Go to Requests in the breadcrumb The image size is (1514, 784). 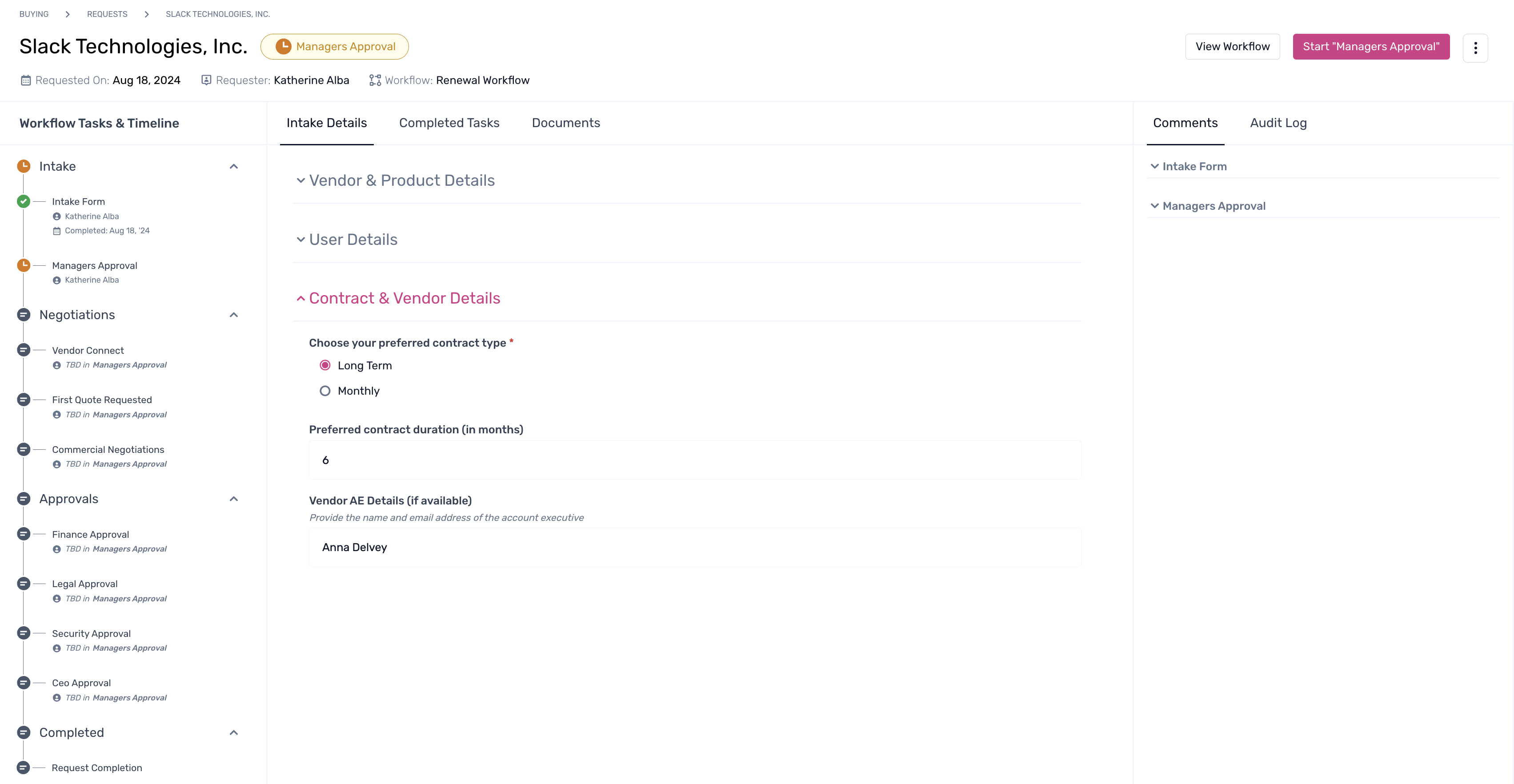[x=107, y=14]
